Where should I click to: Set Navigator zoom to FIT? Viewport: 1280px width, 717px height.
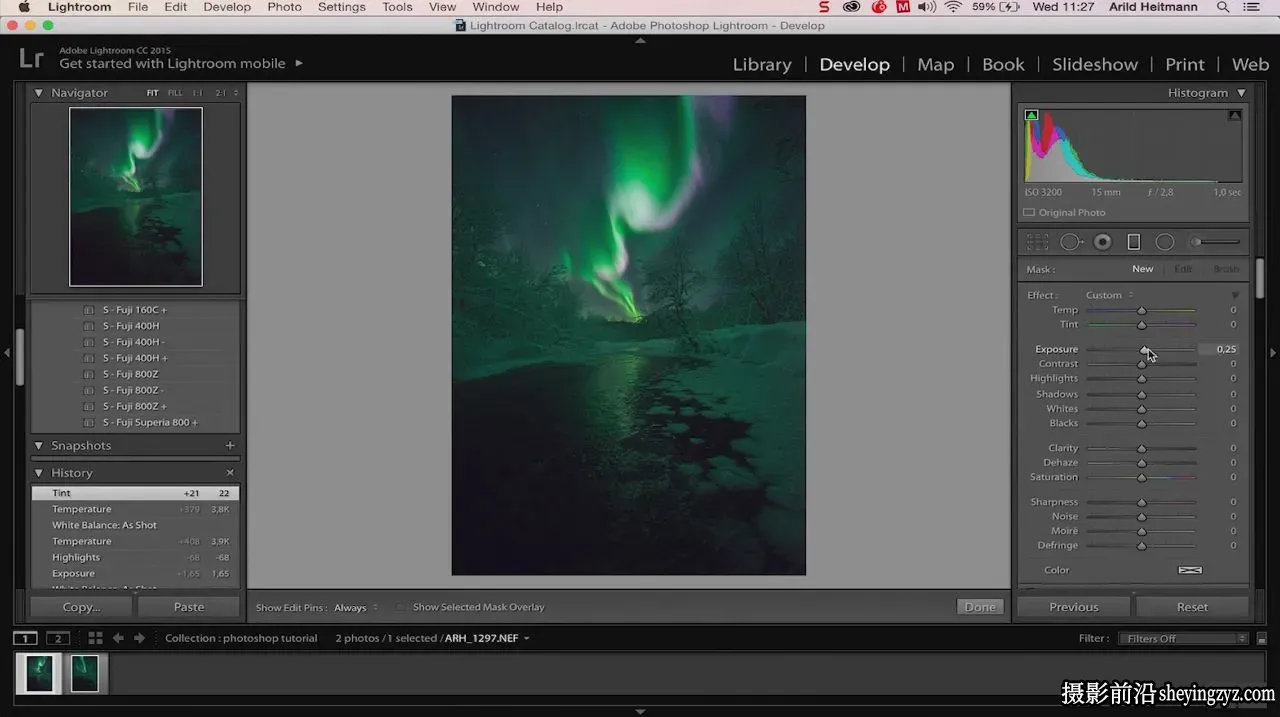(153, 93)
